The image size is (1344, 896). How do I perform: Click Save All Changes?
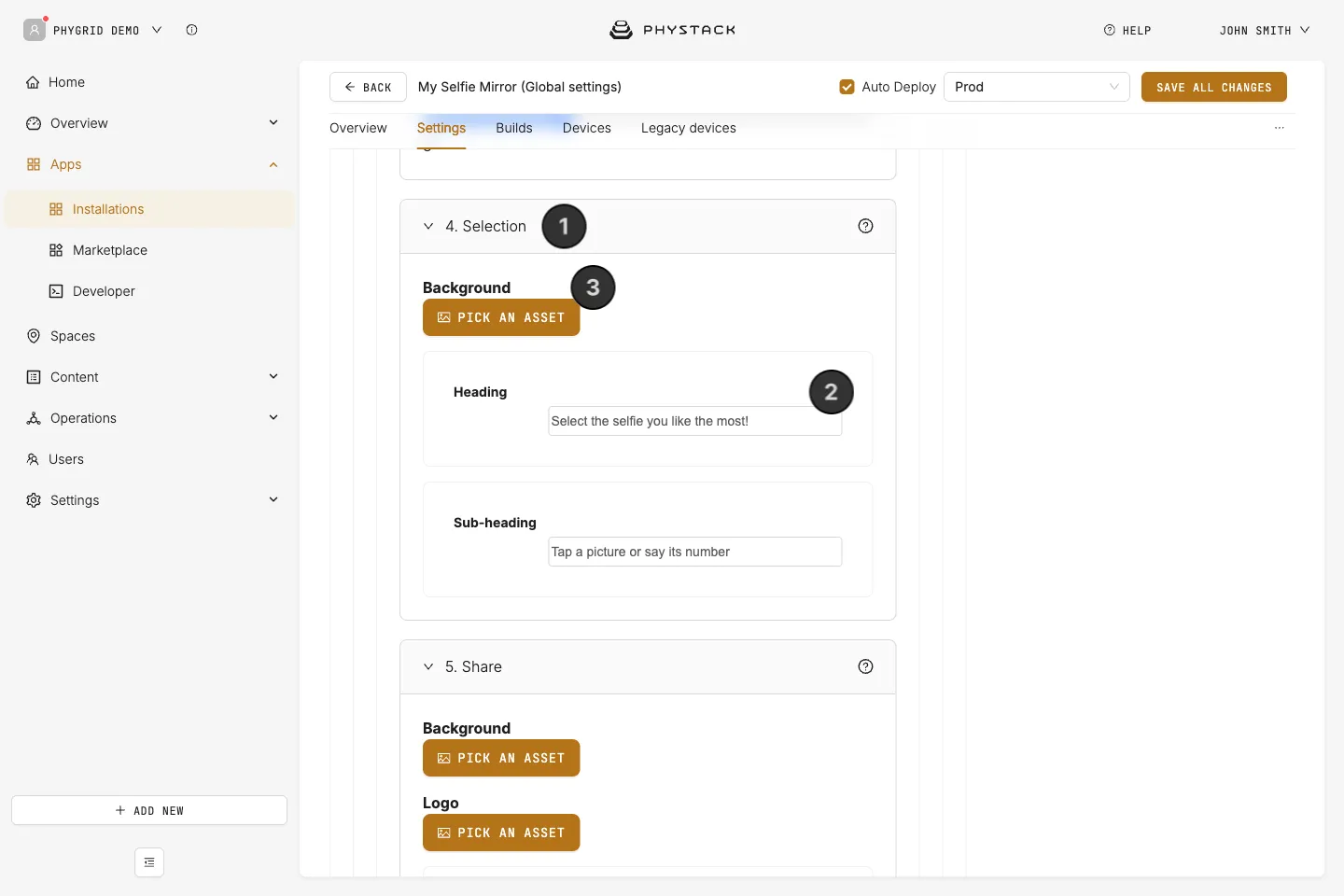tap(1214, 87)
